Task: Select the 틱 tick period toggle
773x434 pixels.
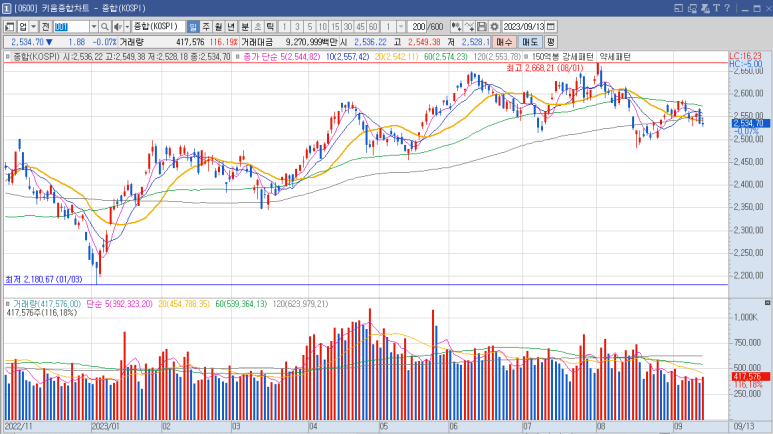Action: tap(270, 27)
